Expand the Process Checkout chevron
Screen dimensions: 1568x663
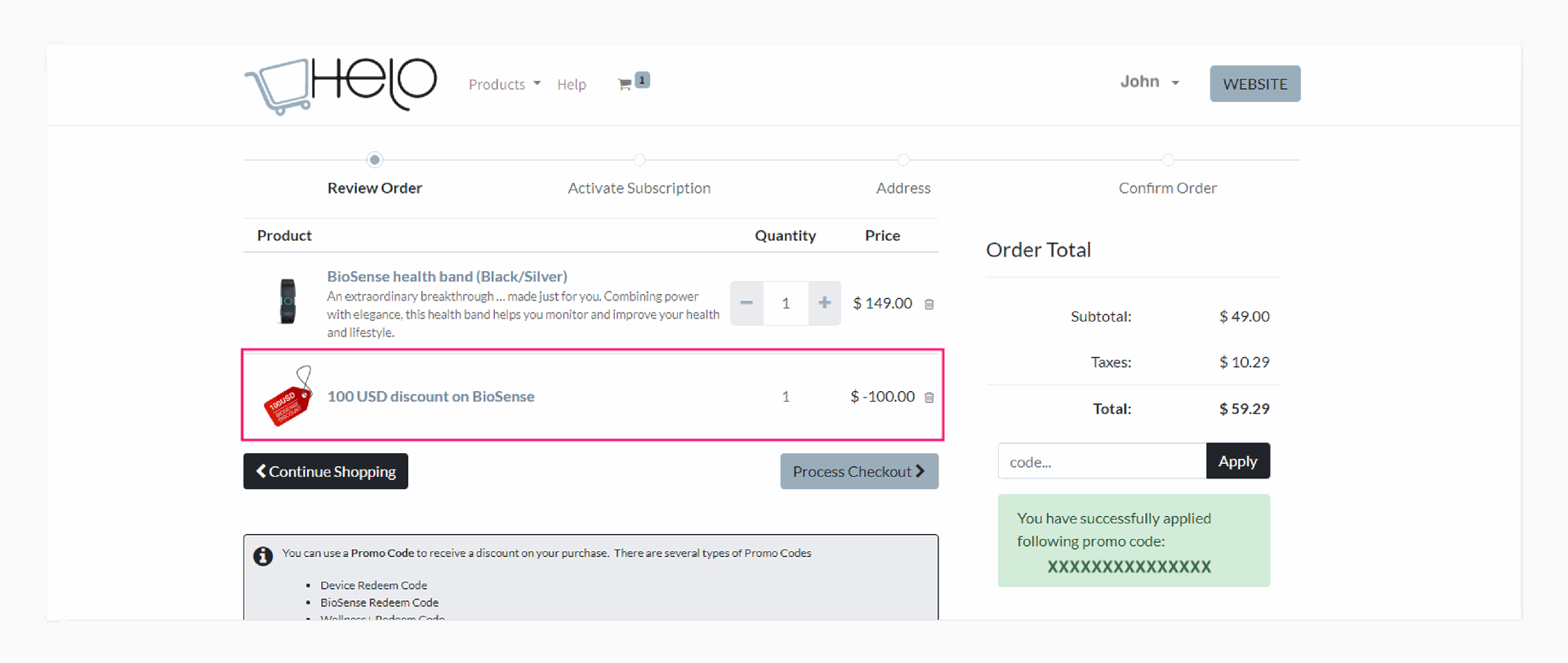[921, 471]
